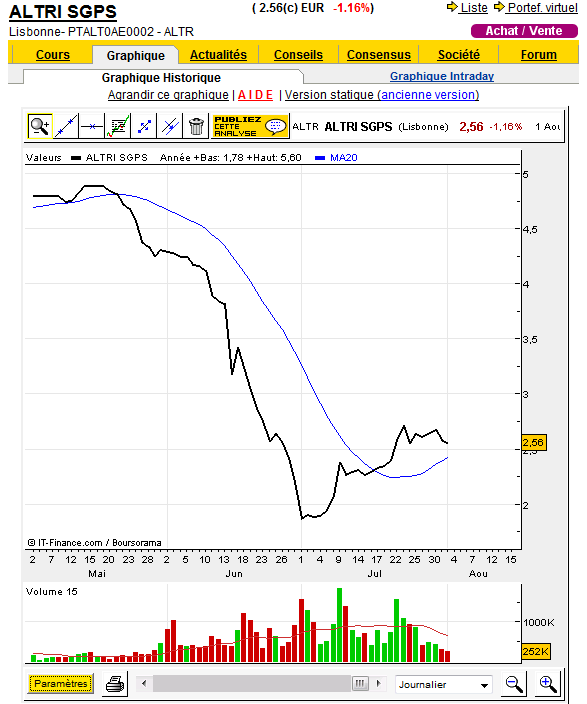Open the Cours tab
The height and width of the screenshot is (704, 587).
53,55
